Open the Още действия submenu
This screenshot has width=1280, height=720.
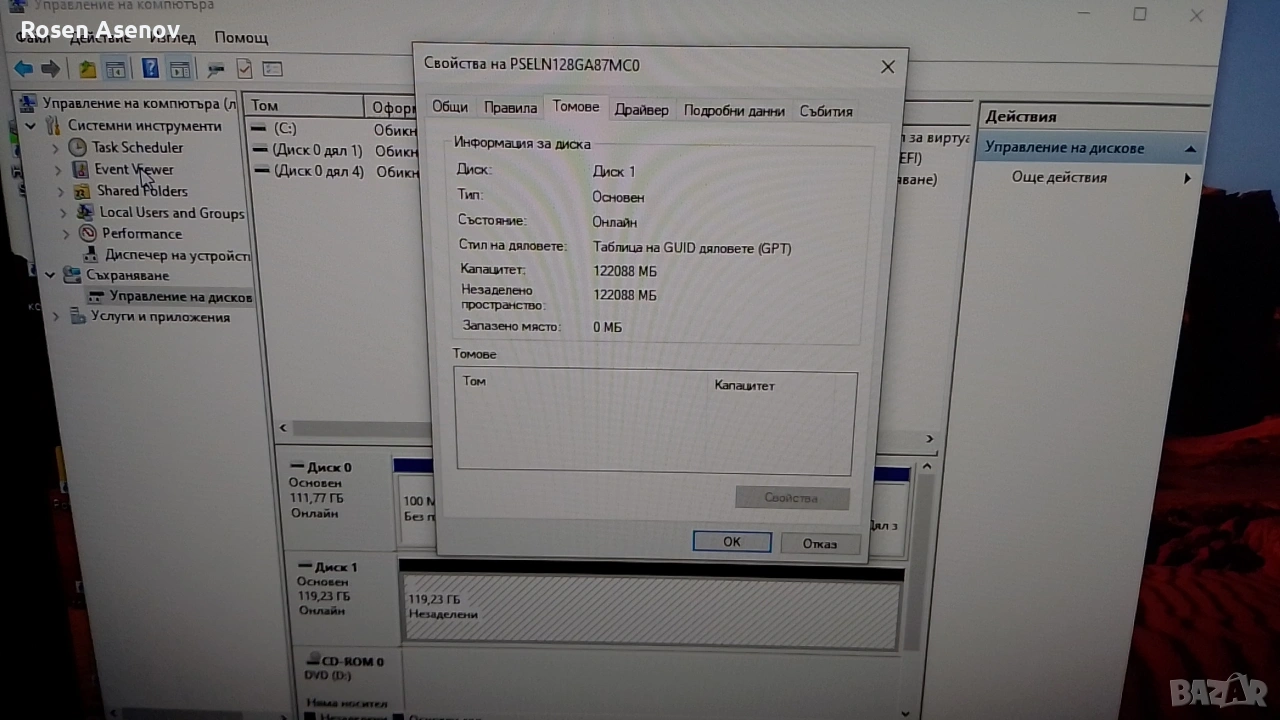coord(1188,178)
